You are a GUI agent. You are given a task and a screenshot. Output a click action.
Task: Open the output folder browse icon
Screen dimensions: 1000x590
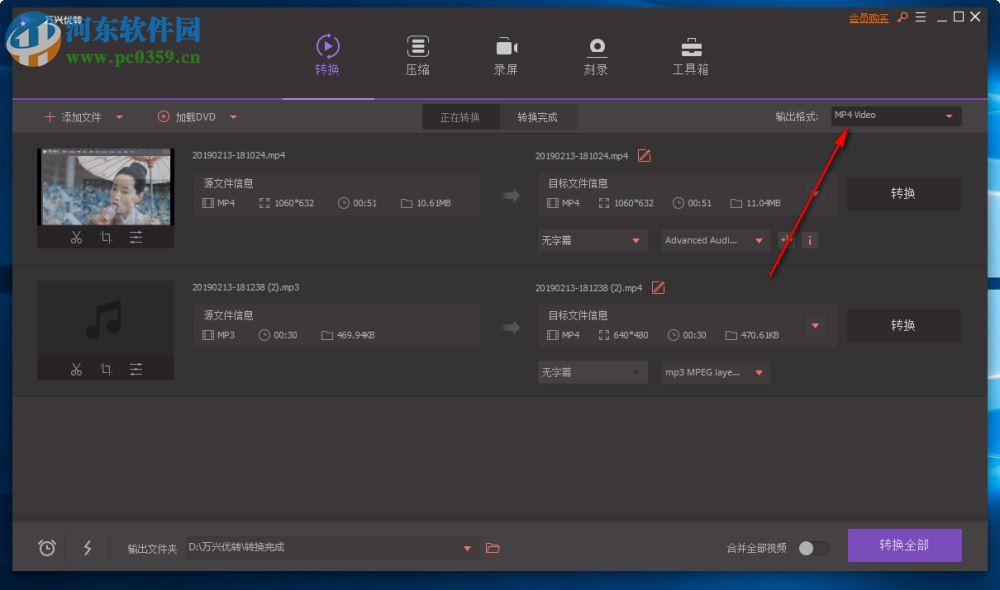492,548
